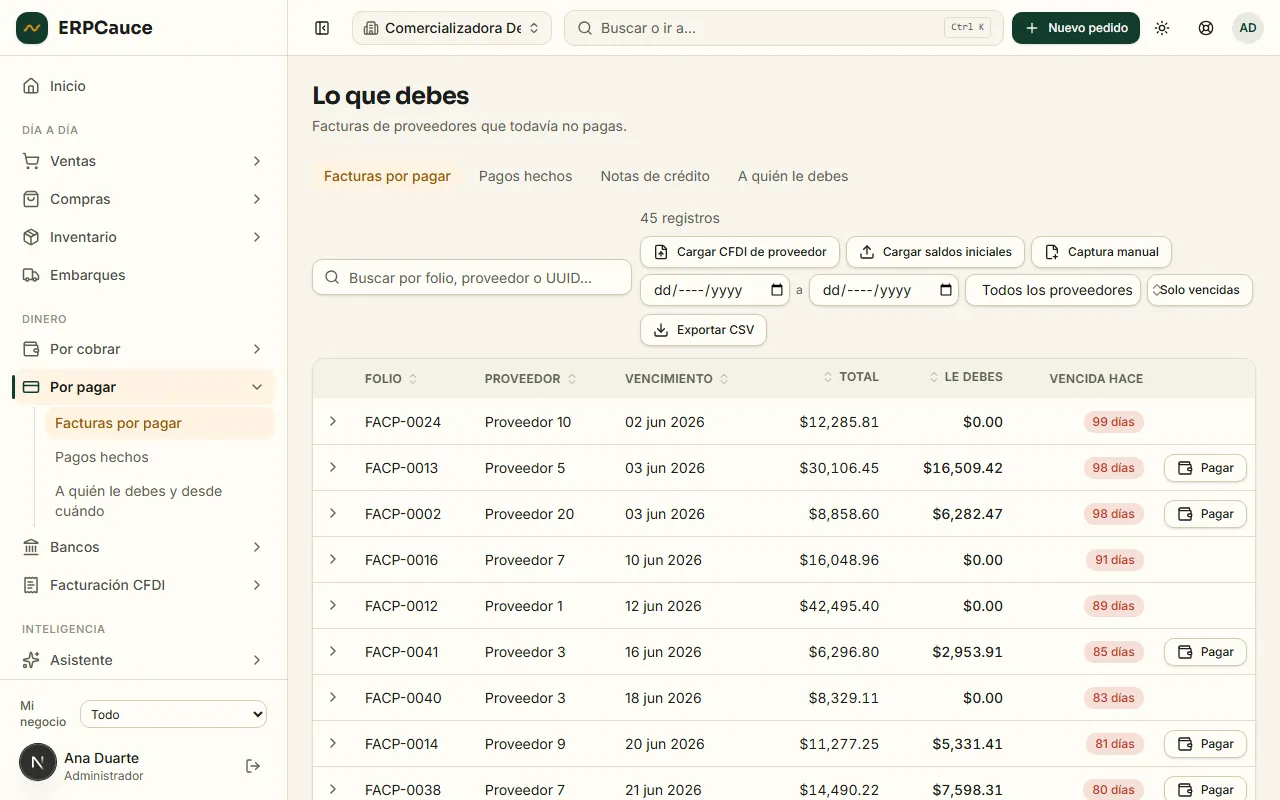Click the log out icon next to Ana Duarte
Viewport: 1280px width, 800px height.
pyautogui.click(x=253, y=766)
